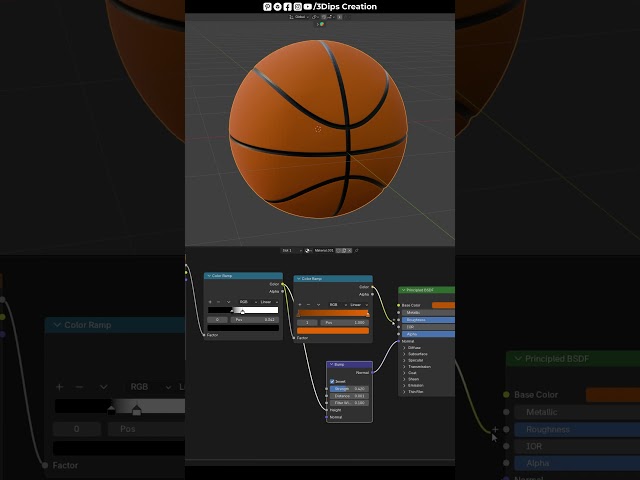Expand the Transmission panel in Principled BSDF

(404, 367)
